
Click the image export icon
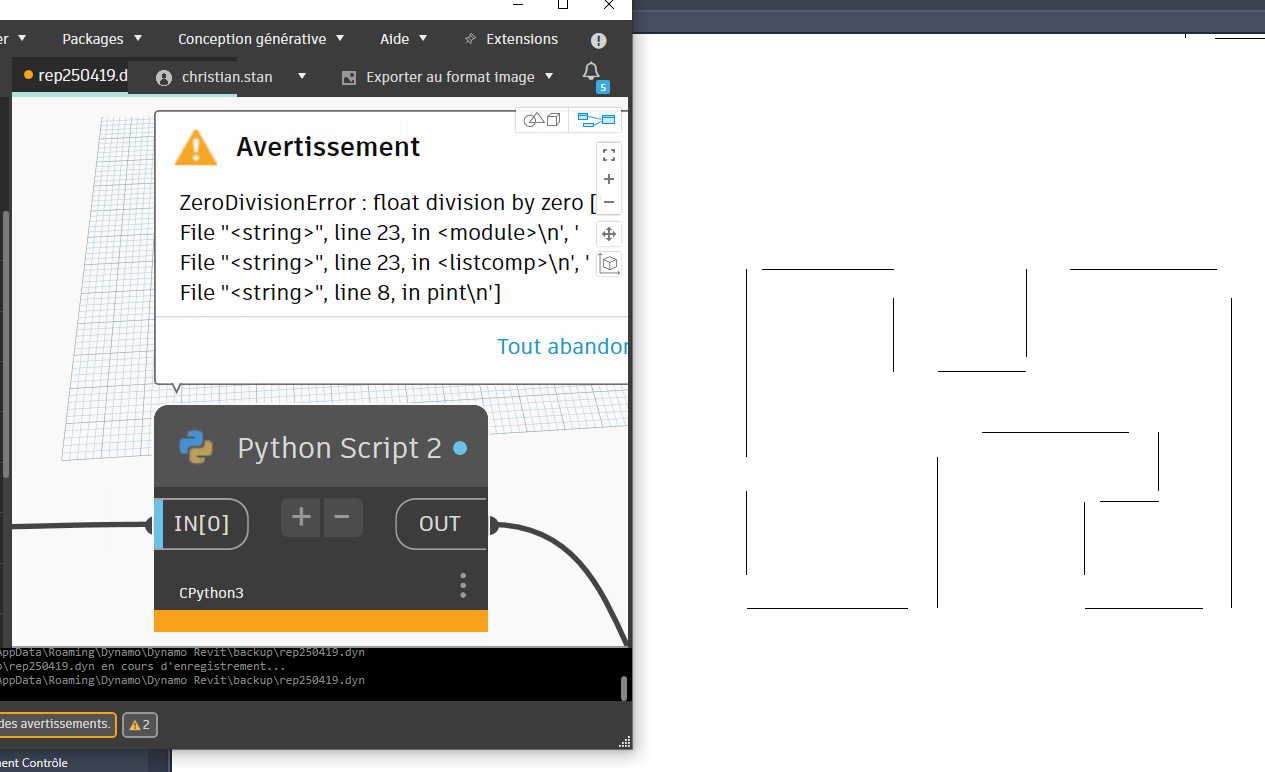pyautogui.click(x=349, y=77)
